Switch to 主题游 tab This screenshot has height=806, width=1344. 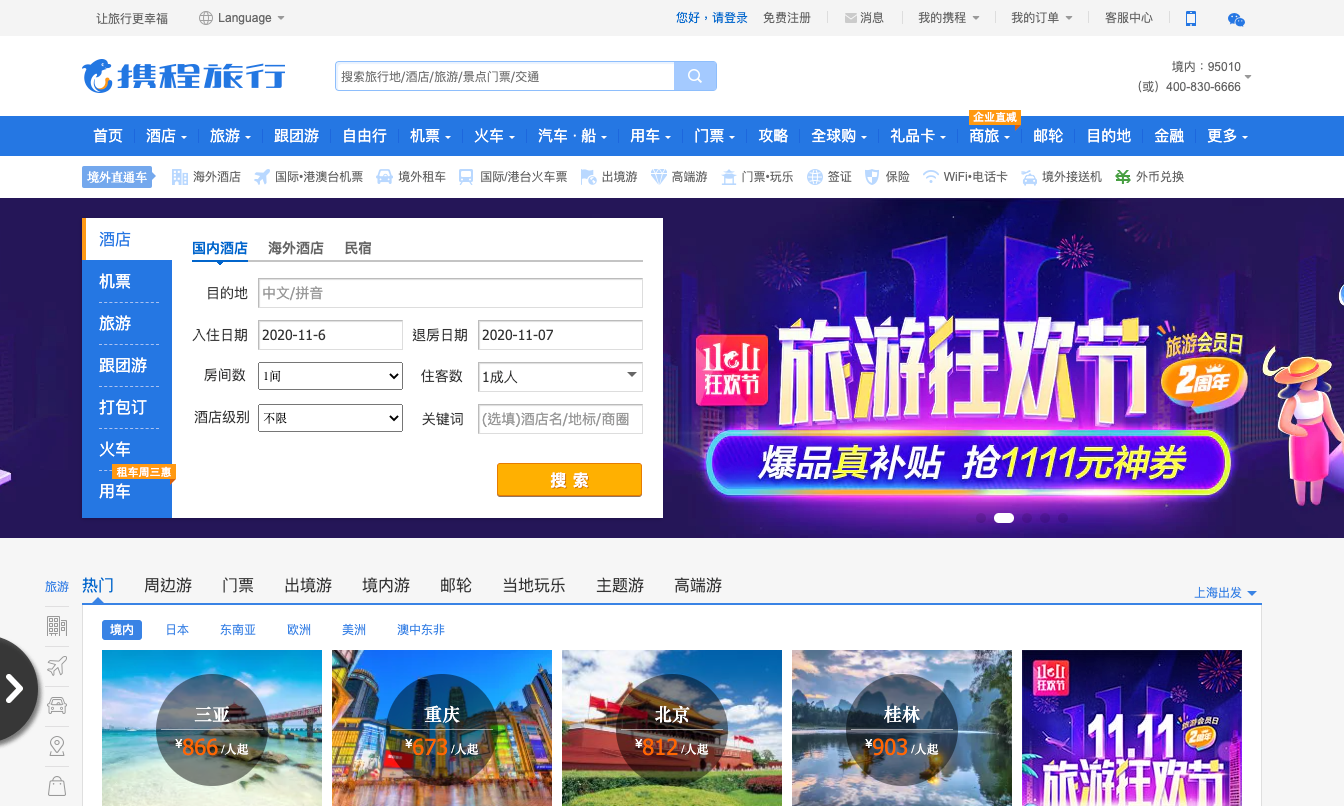[620, 585]
